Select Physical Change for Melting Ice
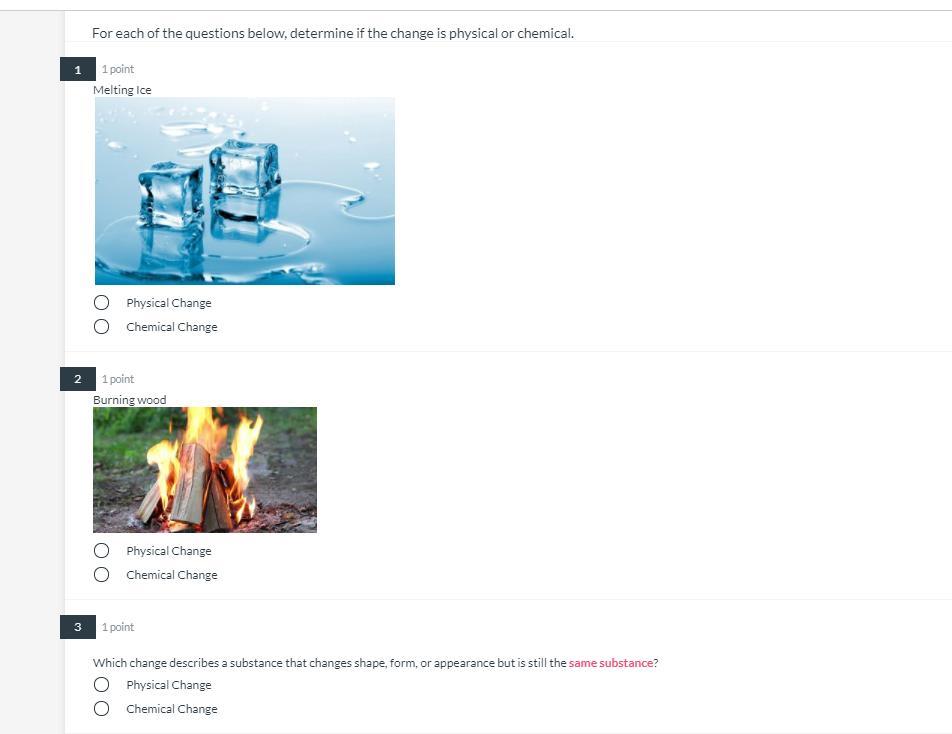 point(101,302)
